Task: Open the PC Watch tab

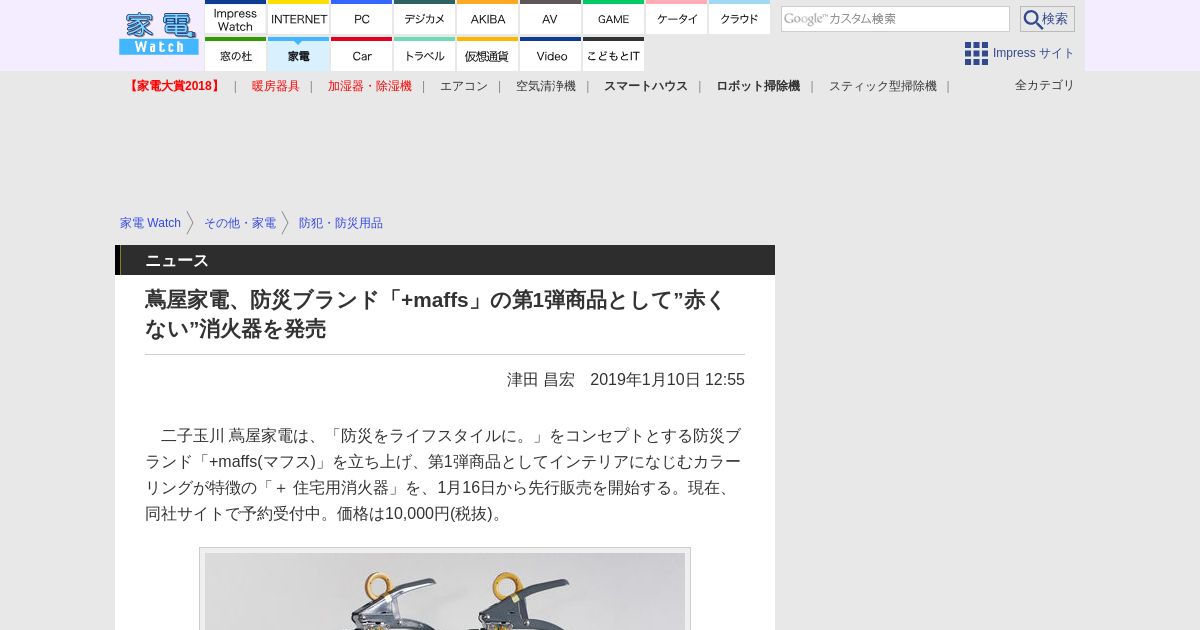Action: [x=362, y=18]
